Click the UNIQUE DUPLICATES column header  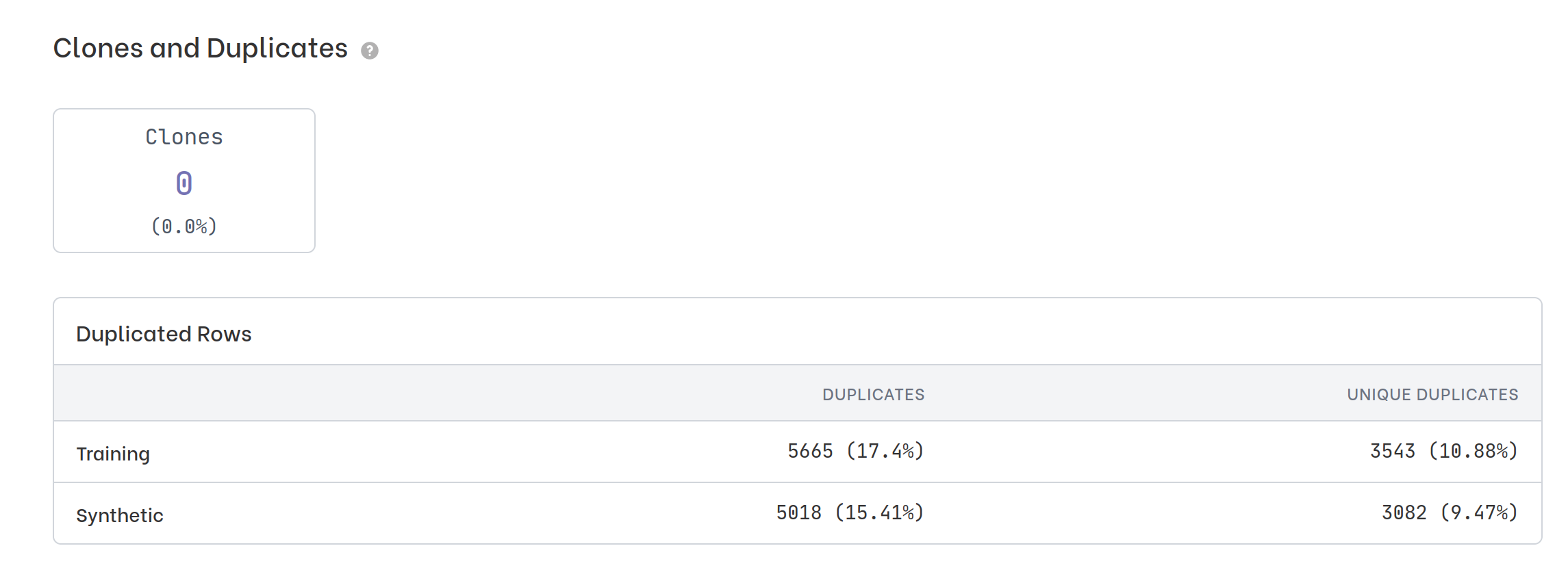click(1432, 395)
